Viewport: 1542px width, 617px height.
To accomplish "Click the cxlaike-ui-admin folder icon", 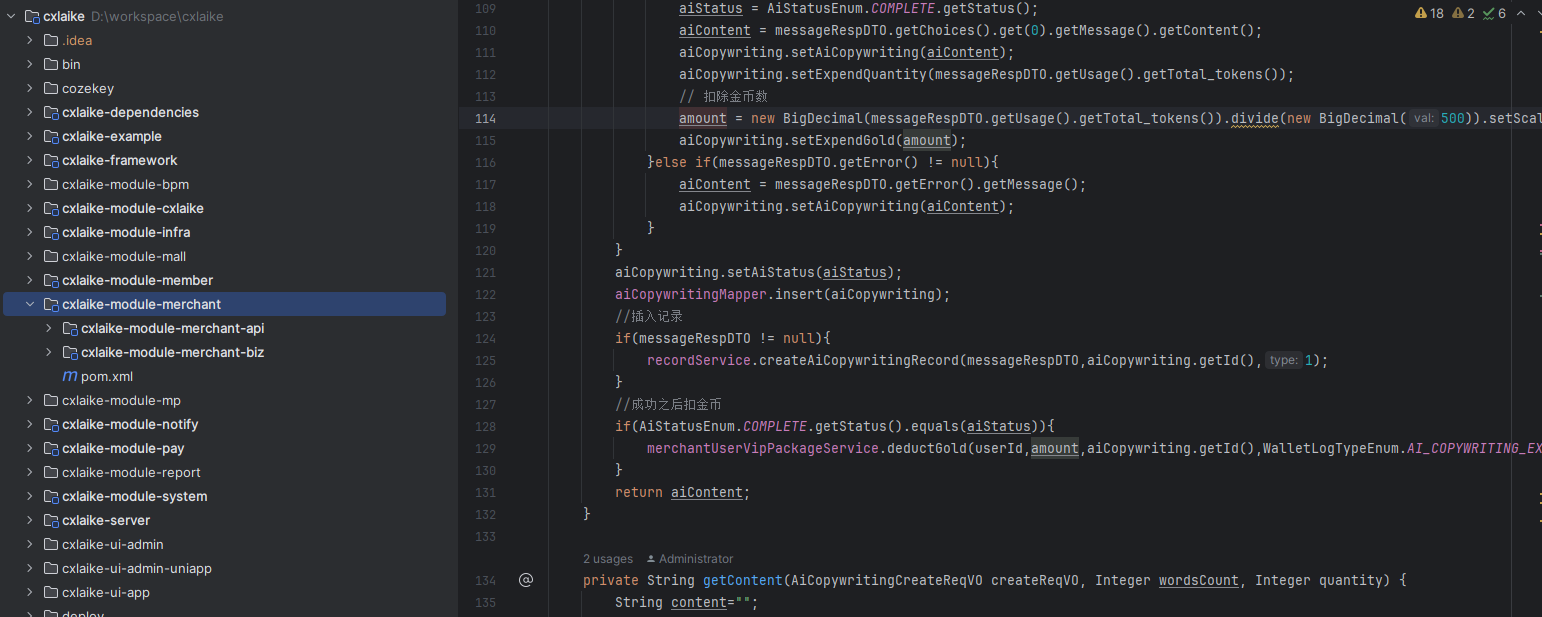I will (51, 544).
